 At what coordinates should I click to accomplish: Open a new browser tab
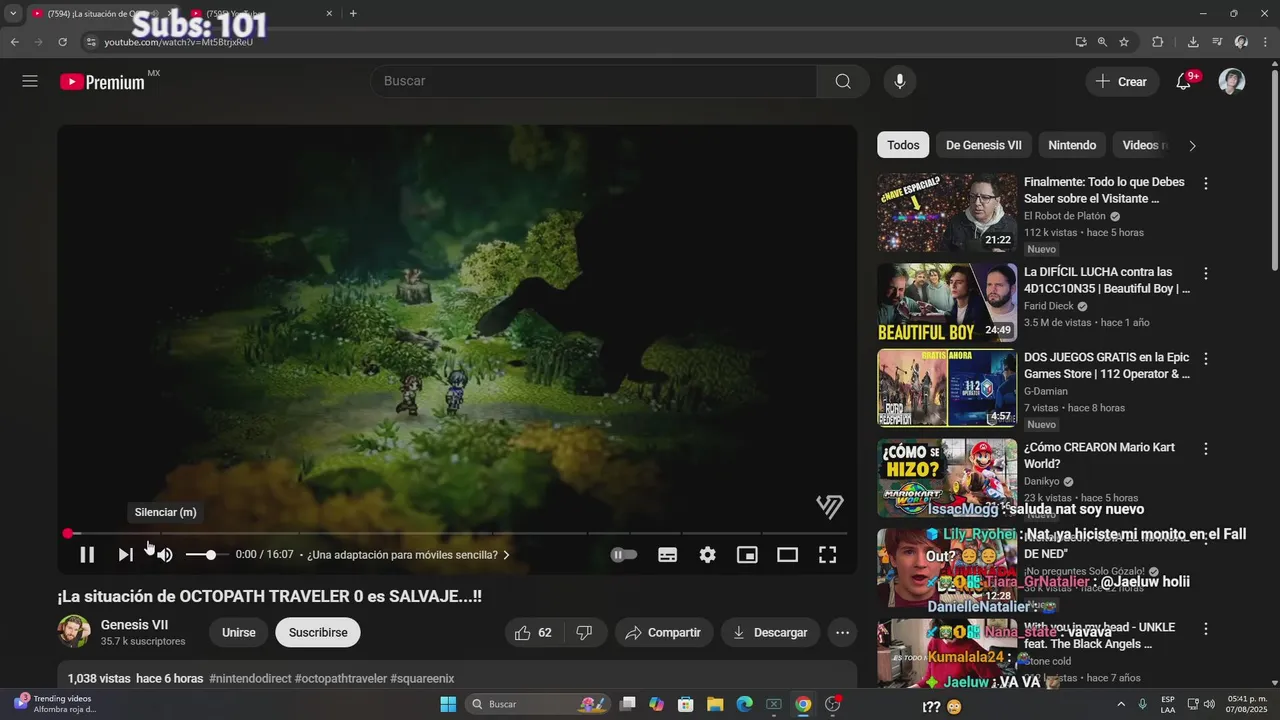point(353,14)
